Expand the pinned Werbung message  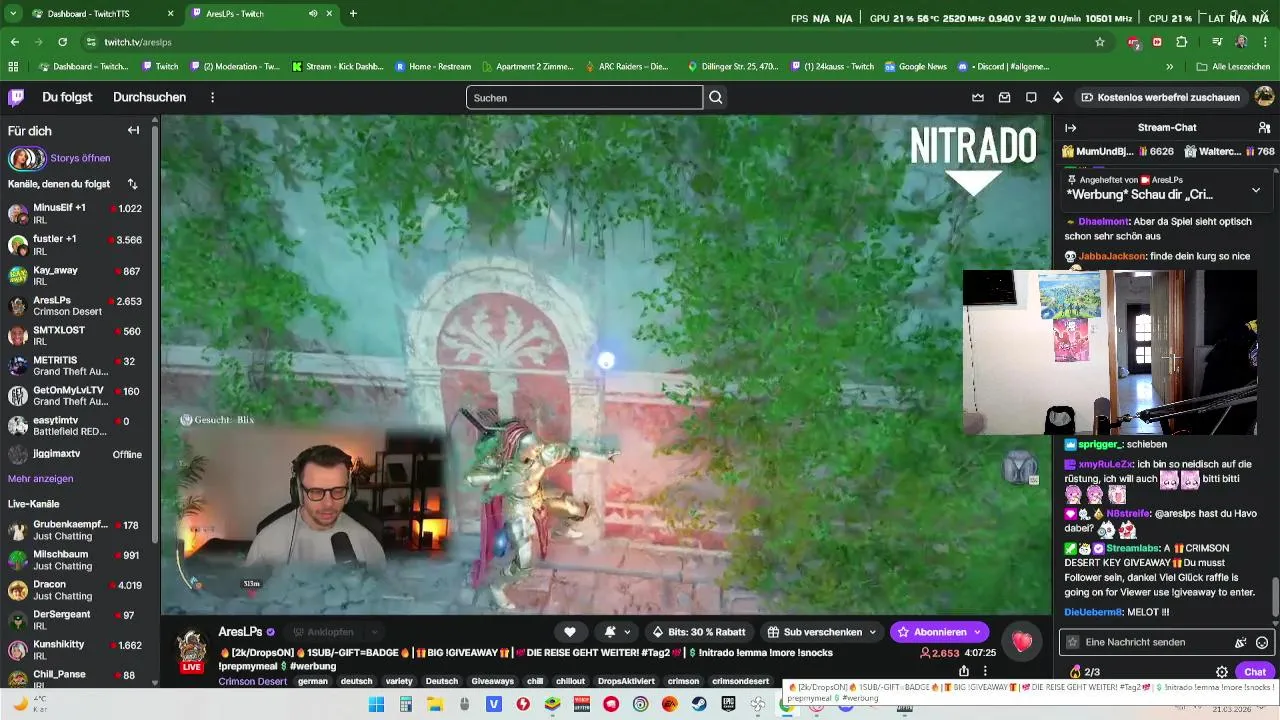[1255, 189]
